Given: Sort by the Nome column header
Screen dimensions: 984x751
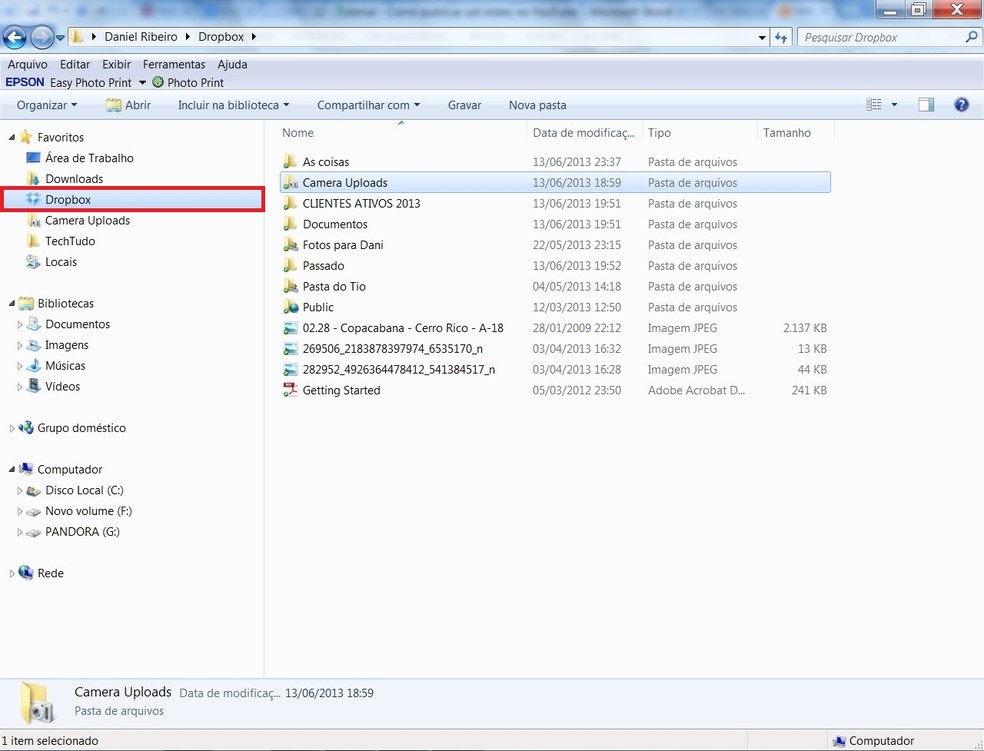Looking at the screenshot, I should point(402,132).
